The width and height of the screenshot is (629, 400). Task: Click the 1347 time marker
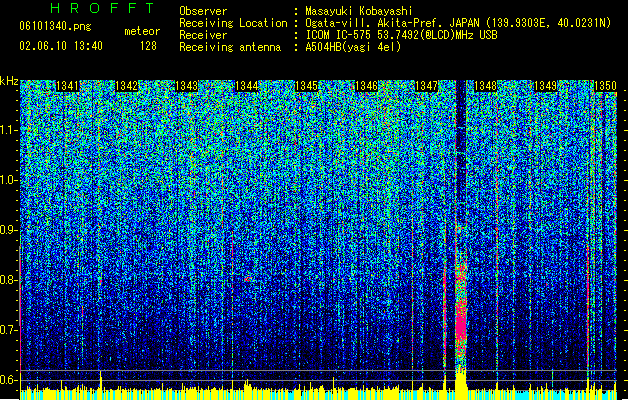point(426,86)
